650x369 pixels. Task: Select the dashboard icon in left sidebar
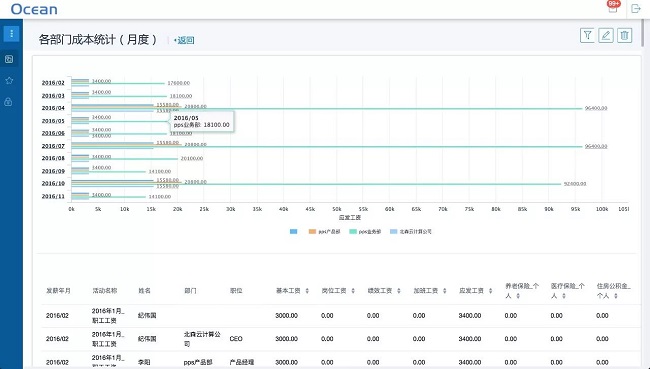[x=9, y=59]
